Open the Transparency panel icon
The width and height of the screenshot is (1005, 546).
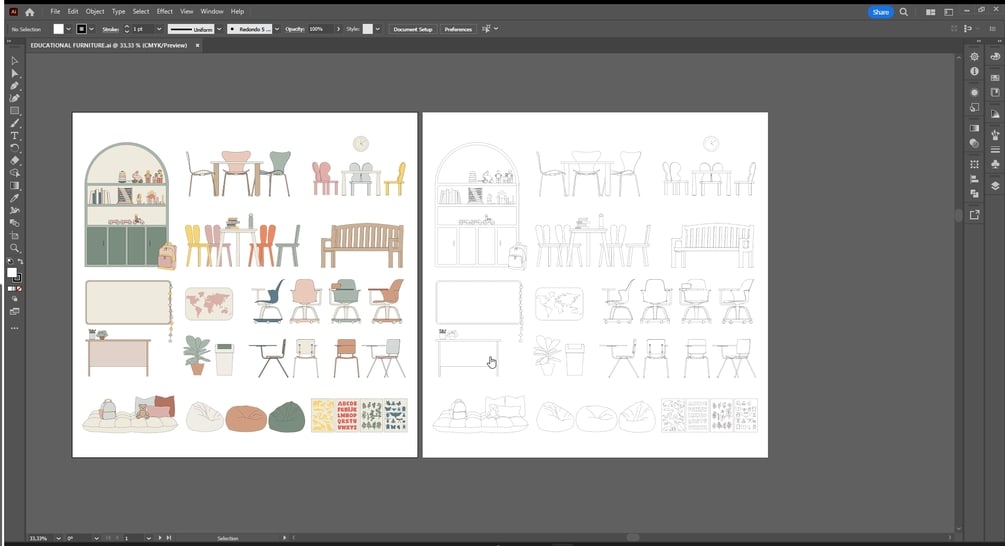[x=974, y=143]
